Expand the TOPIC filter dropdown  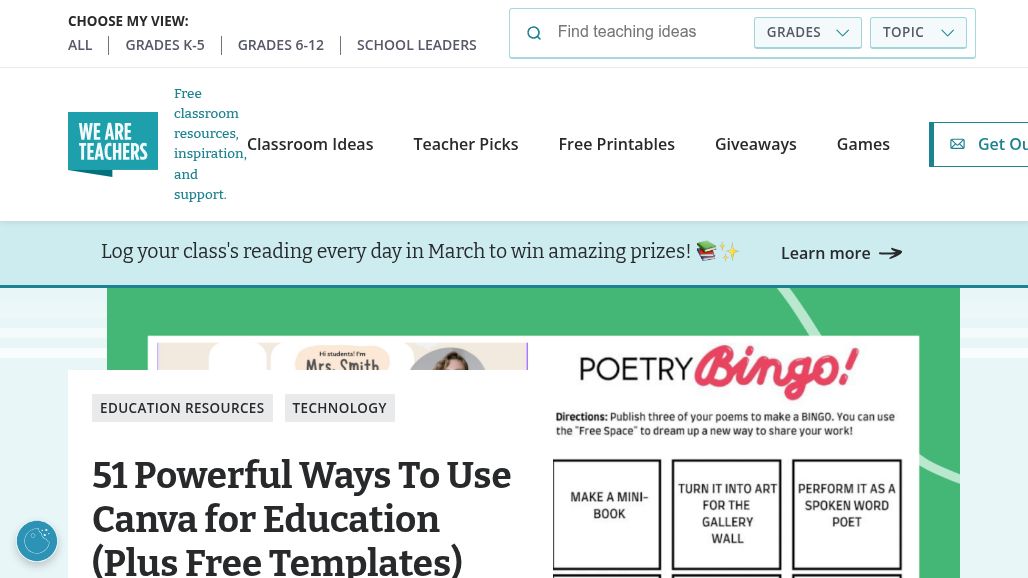[x=917, y=33]
